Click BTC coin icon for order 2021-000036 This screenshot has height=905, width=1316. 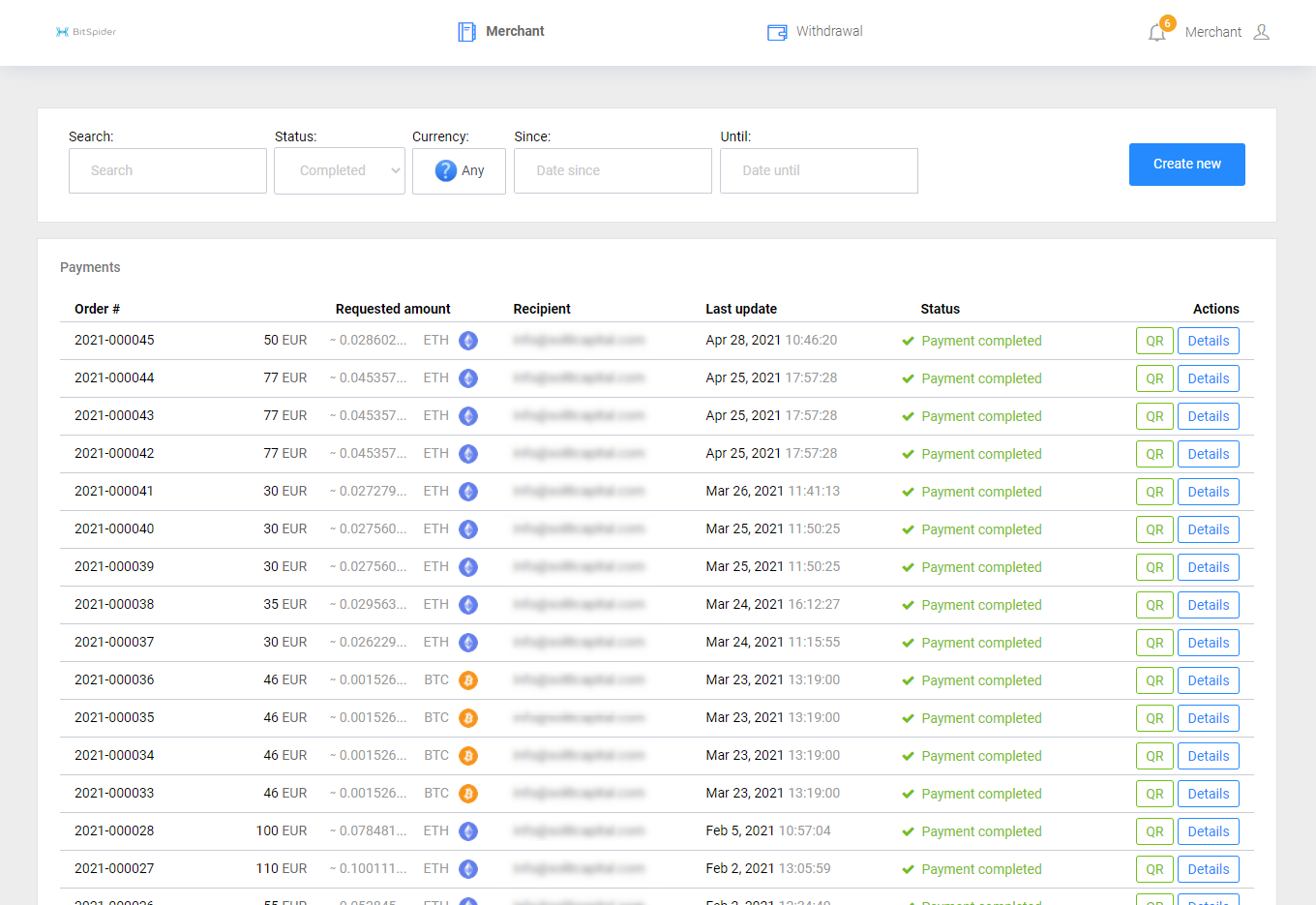468,680
